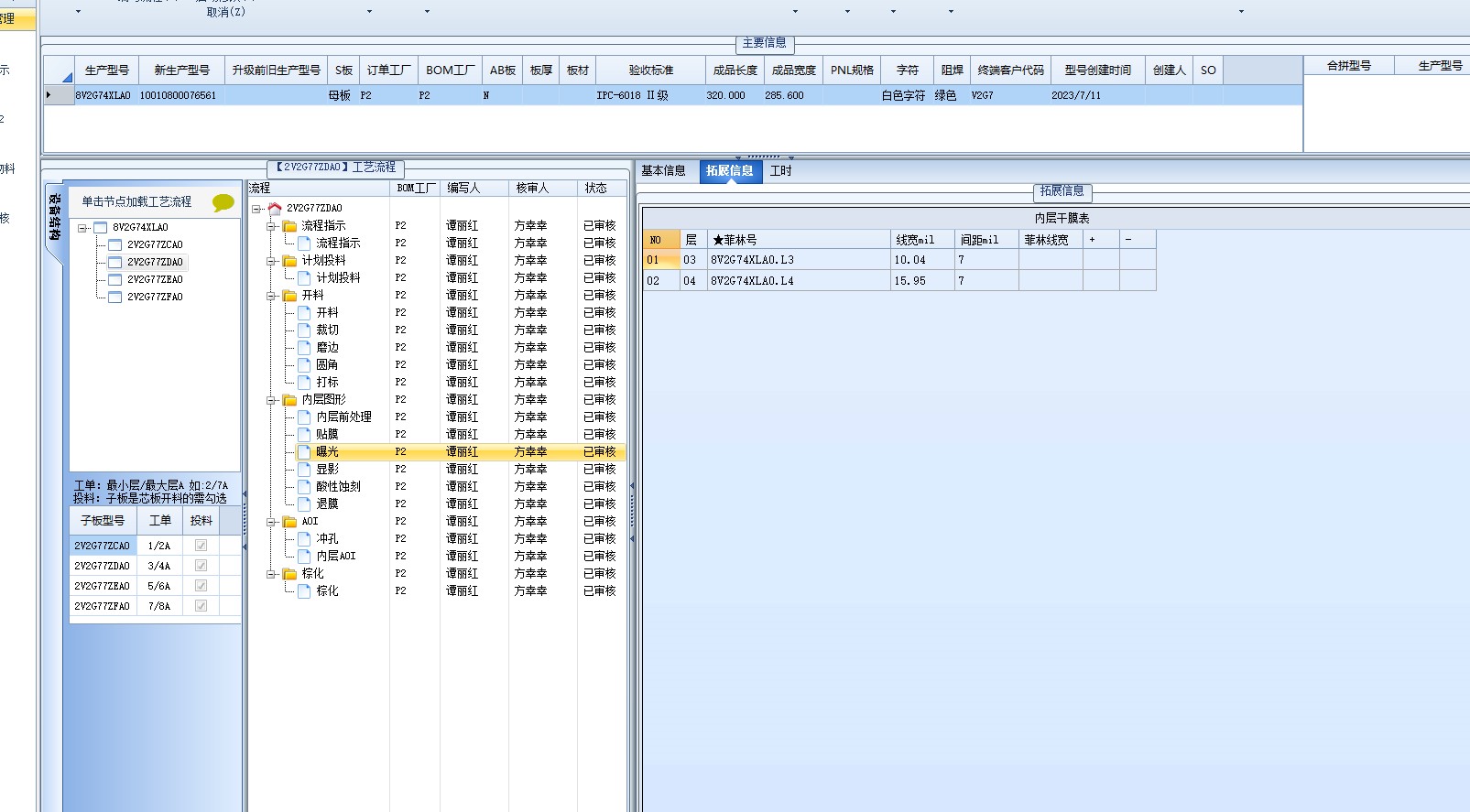Select the 2V2G77ZDA0 structure tree node

[x=155, y=263]
